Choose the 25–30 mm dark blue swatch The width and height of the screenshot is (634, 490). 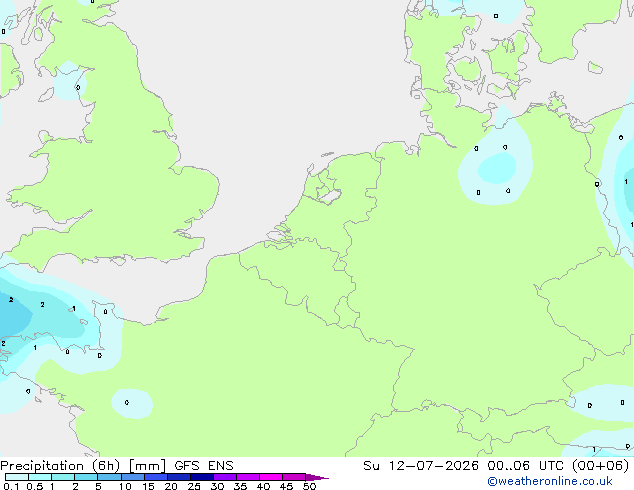pyautogui.click(x=201, y=477)
